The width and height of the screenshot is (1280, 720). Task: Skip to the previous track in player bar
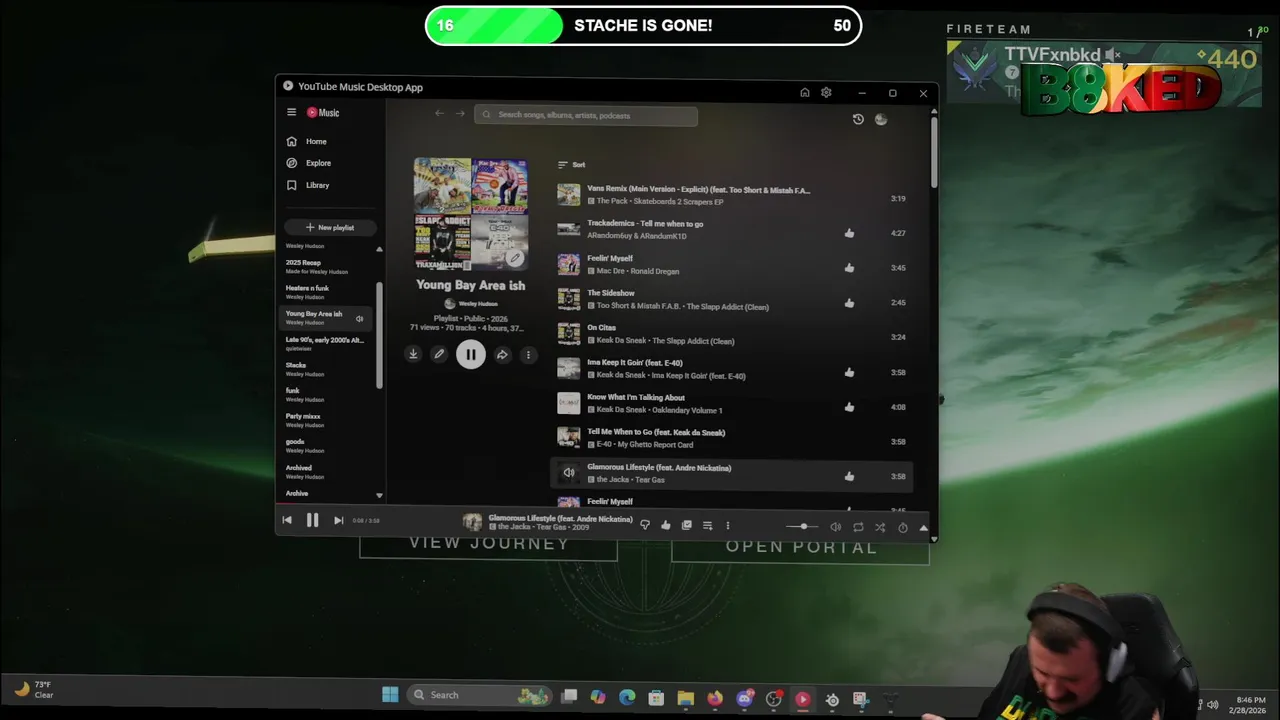pyautogui.click(x=287, y=520)
